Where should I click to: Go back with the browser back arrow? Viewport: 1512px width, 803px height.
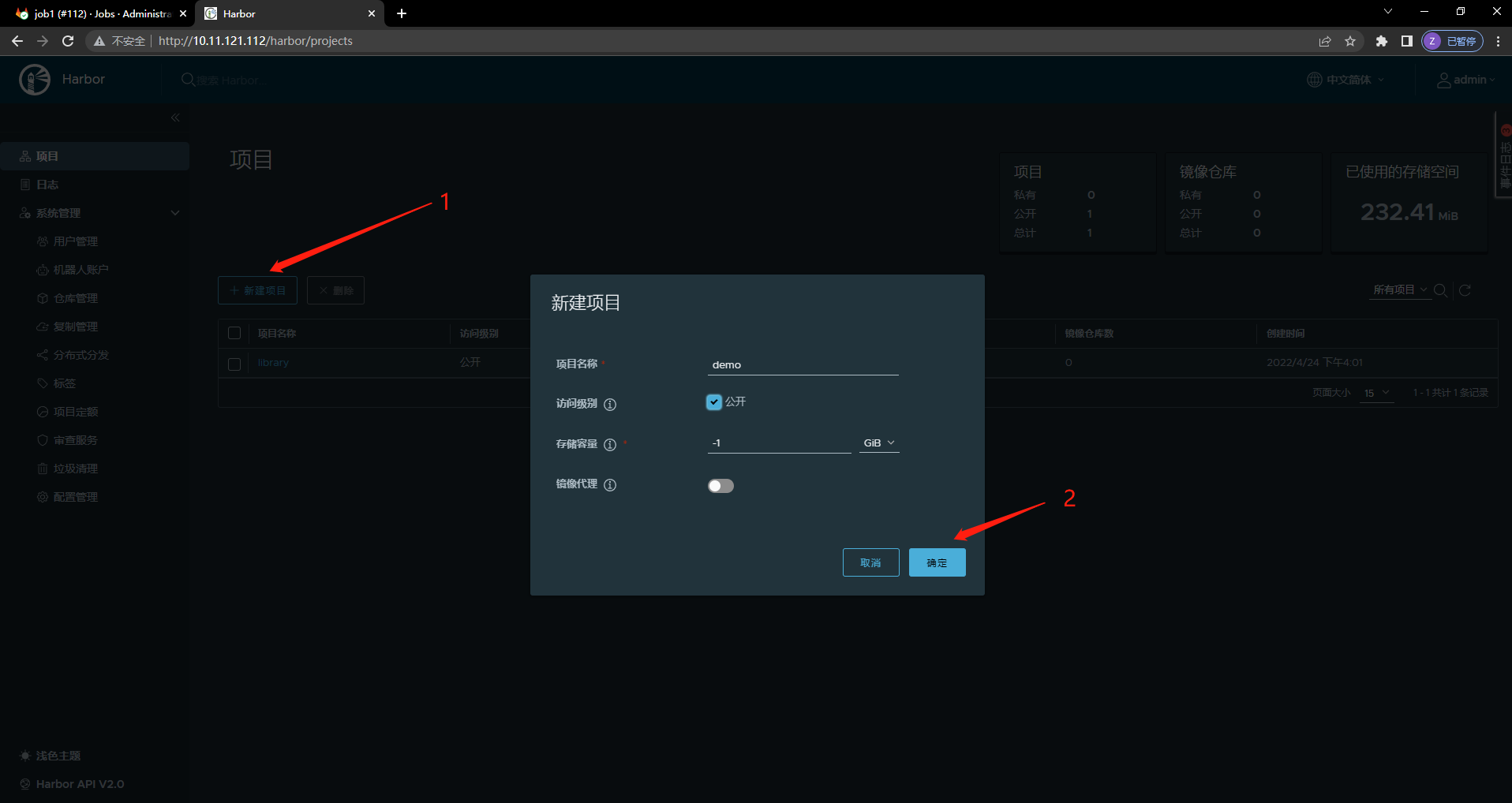[x=17, y=41]
